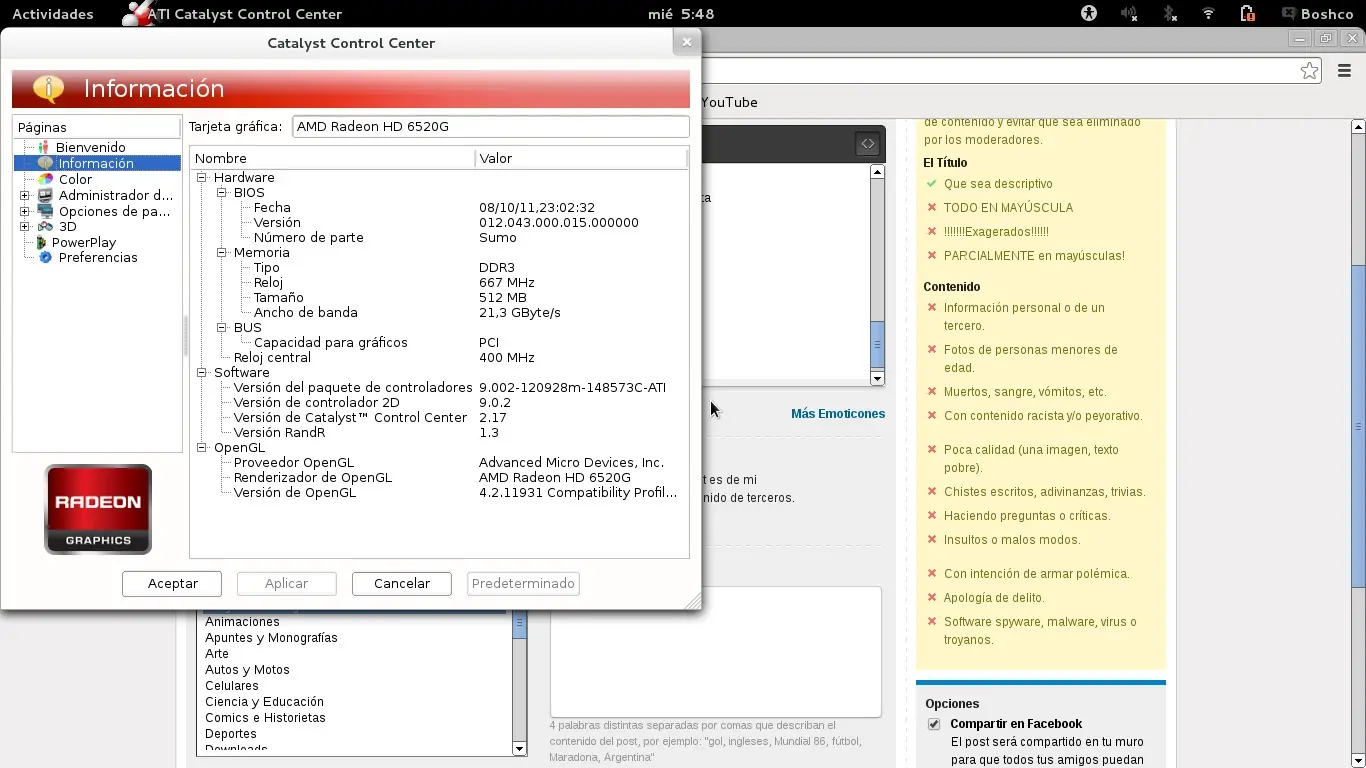Click the tags text area in browser
This screenshot has width=1366, height=768.
coord(716,652)
